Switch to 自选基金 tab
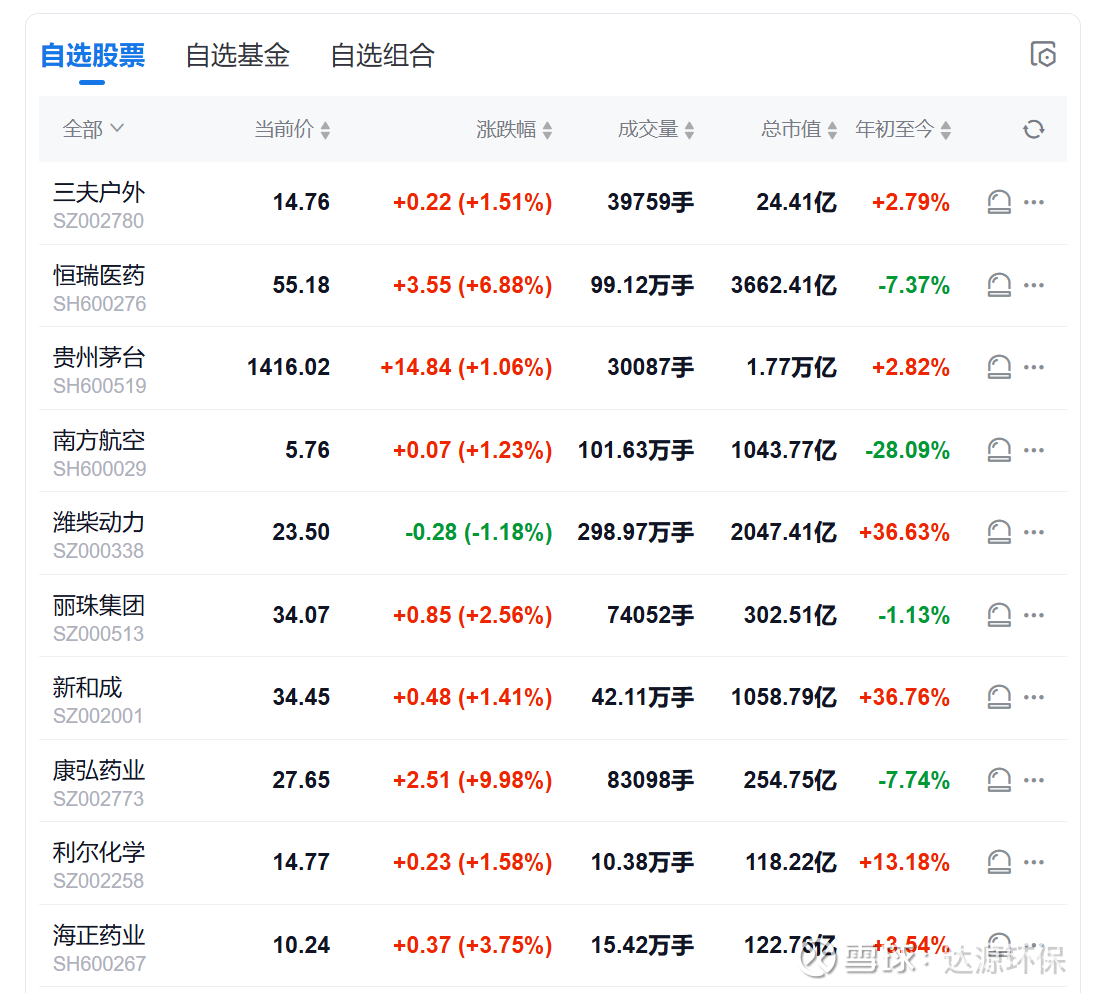This screenshot has height=993, width=1098. [x=237, y=55]
